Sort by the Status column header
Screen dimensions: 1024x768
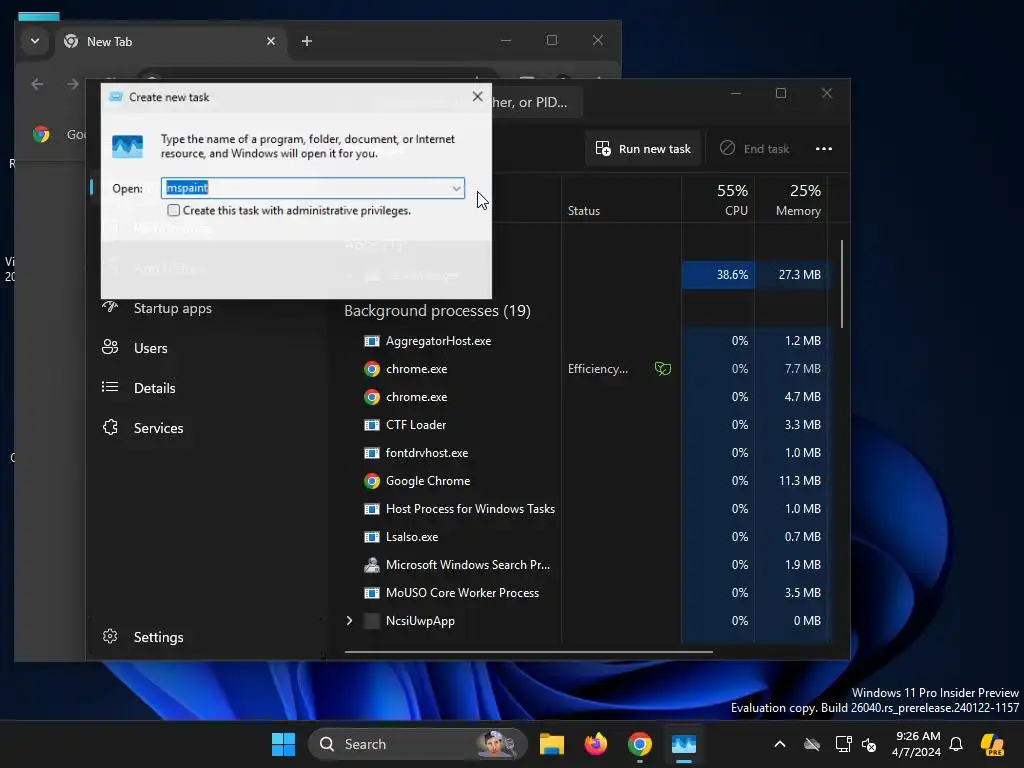click(x=622, y=199)
